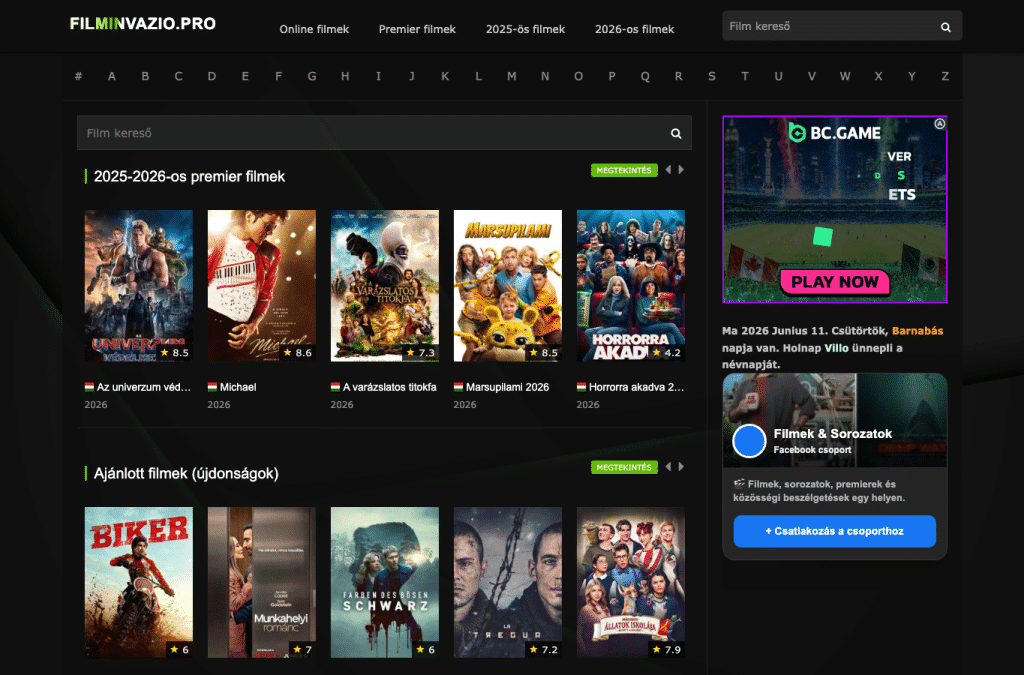The height and width of the screenshot is (675, 1024).
Task: Open the Marsupilami movie poster
Action: [x=507, y=286]
